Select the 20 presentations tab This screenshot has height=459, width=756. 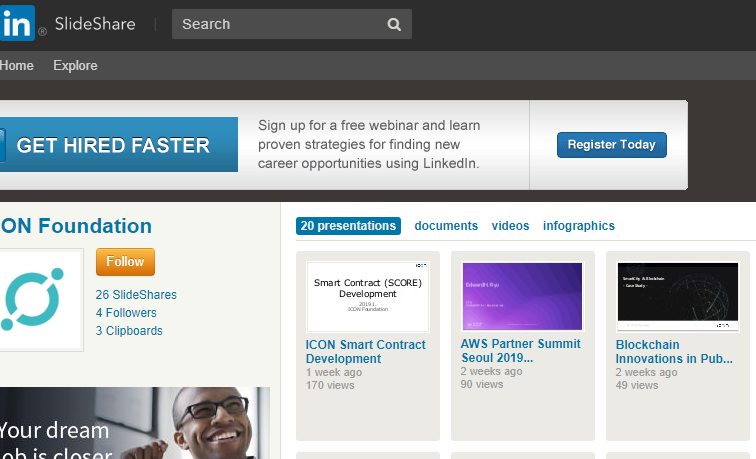coord(348,226)
